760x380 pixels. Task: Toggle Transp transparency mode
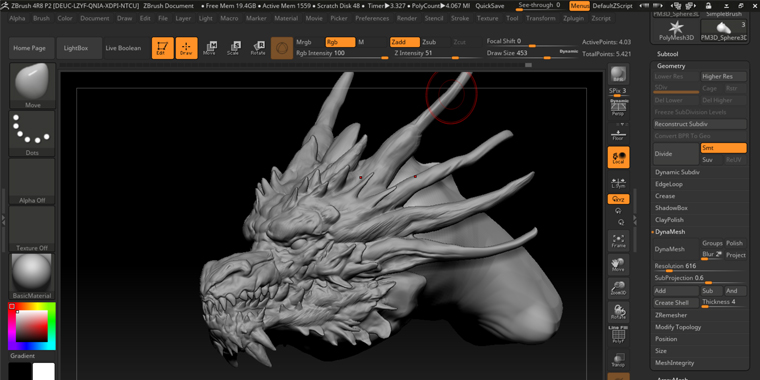(618, 359)
